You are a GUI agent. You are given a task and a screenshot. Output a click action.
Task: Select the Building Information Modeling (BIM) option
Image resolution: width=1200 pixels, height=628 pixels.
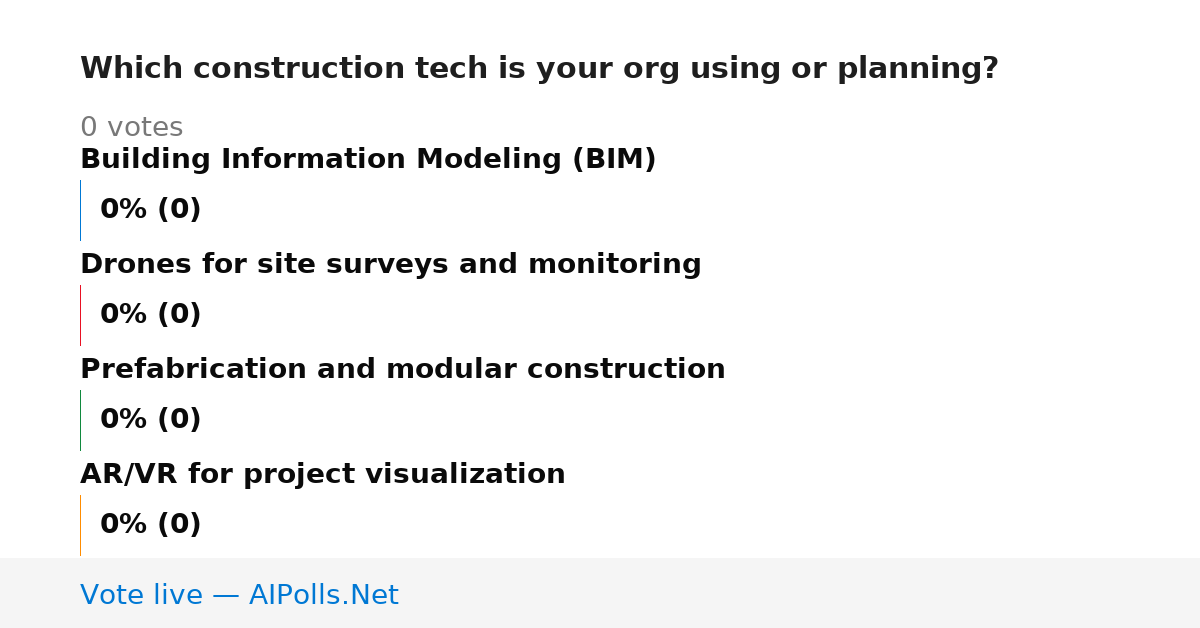(368, 160)
